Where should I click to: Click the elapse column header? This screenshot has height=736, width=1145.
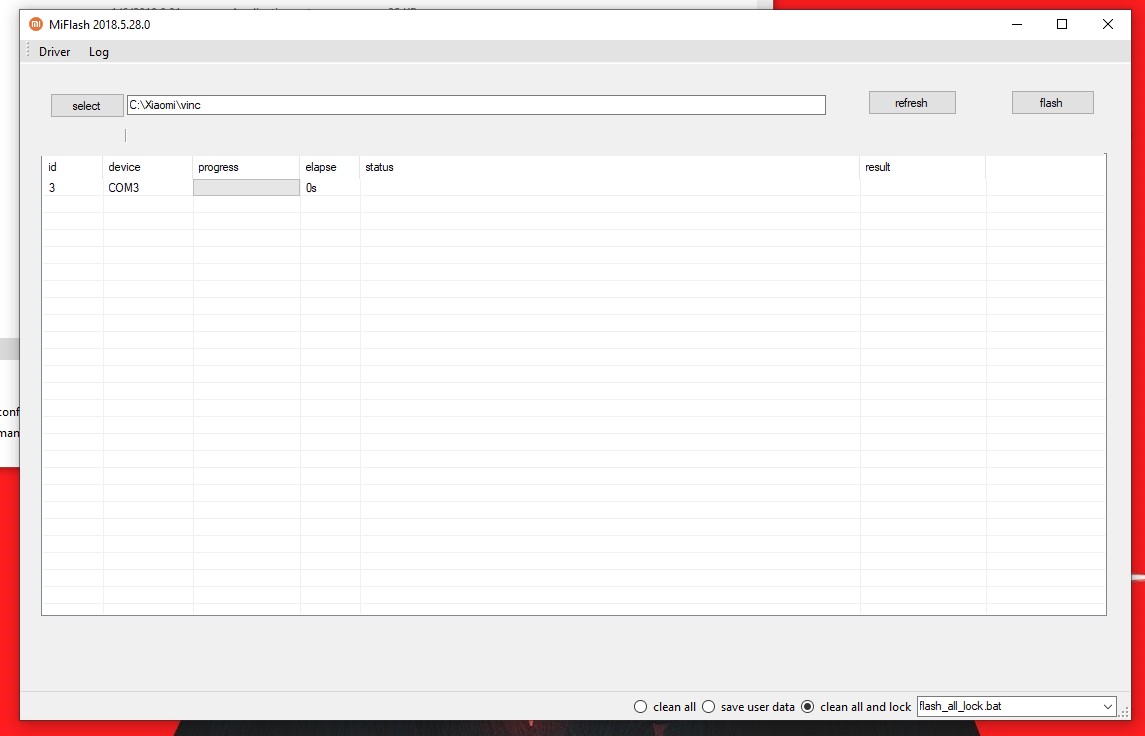coord(329,167)
